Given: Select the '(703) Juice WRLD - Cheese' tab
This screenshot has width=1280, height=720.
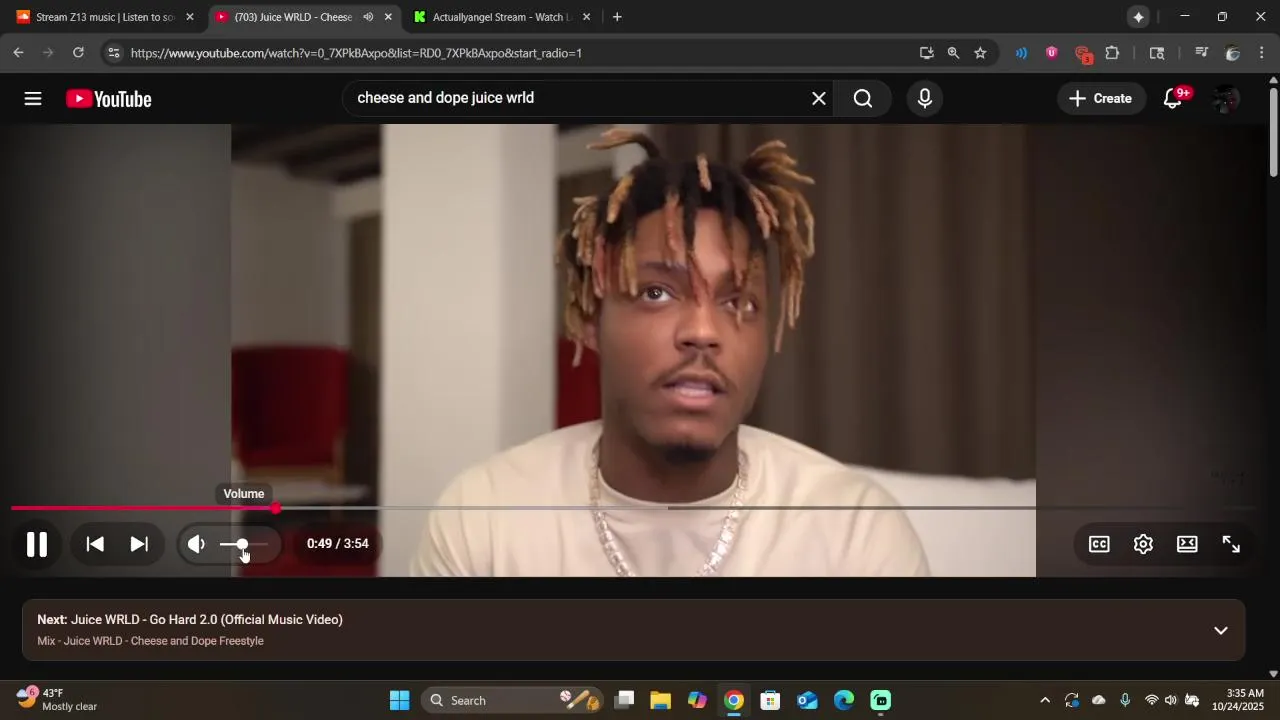Looking at the screenshot, I should pyautogui.click(x=291, y=17).
